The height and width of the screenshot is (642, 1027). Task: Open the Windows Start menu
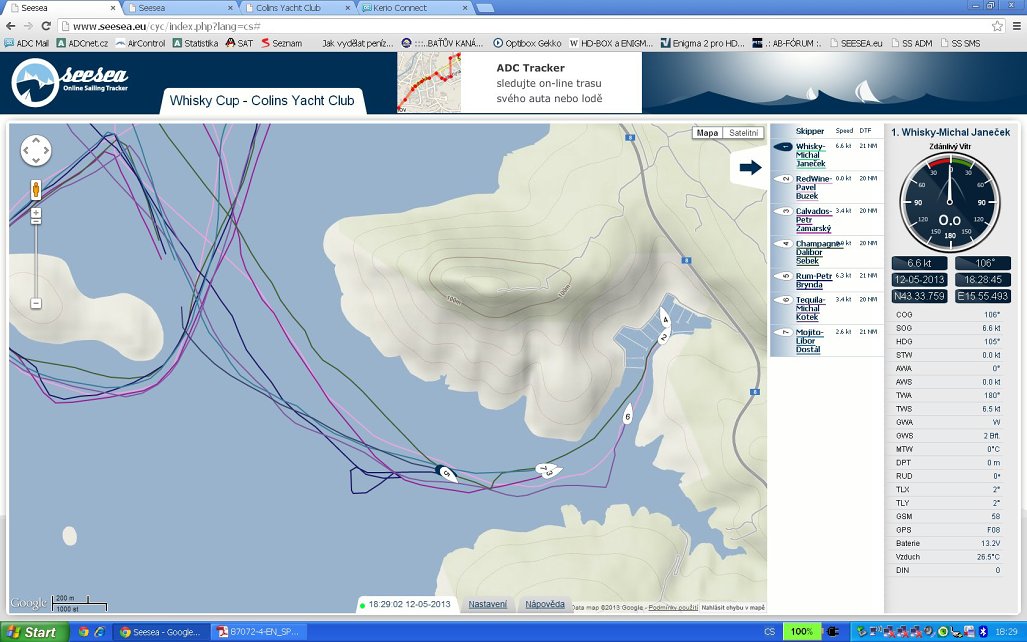(32, 632)
